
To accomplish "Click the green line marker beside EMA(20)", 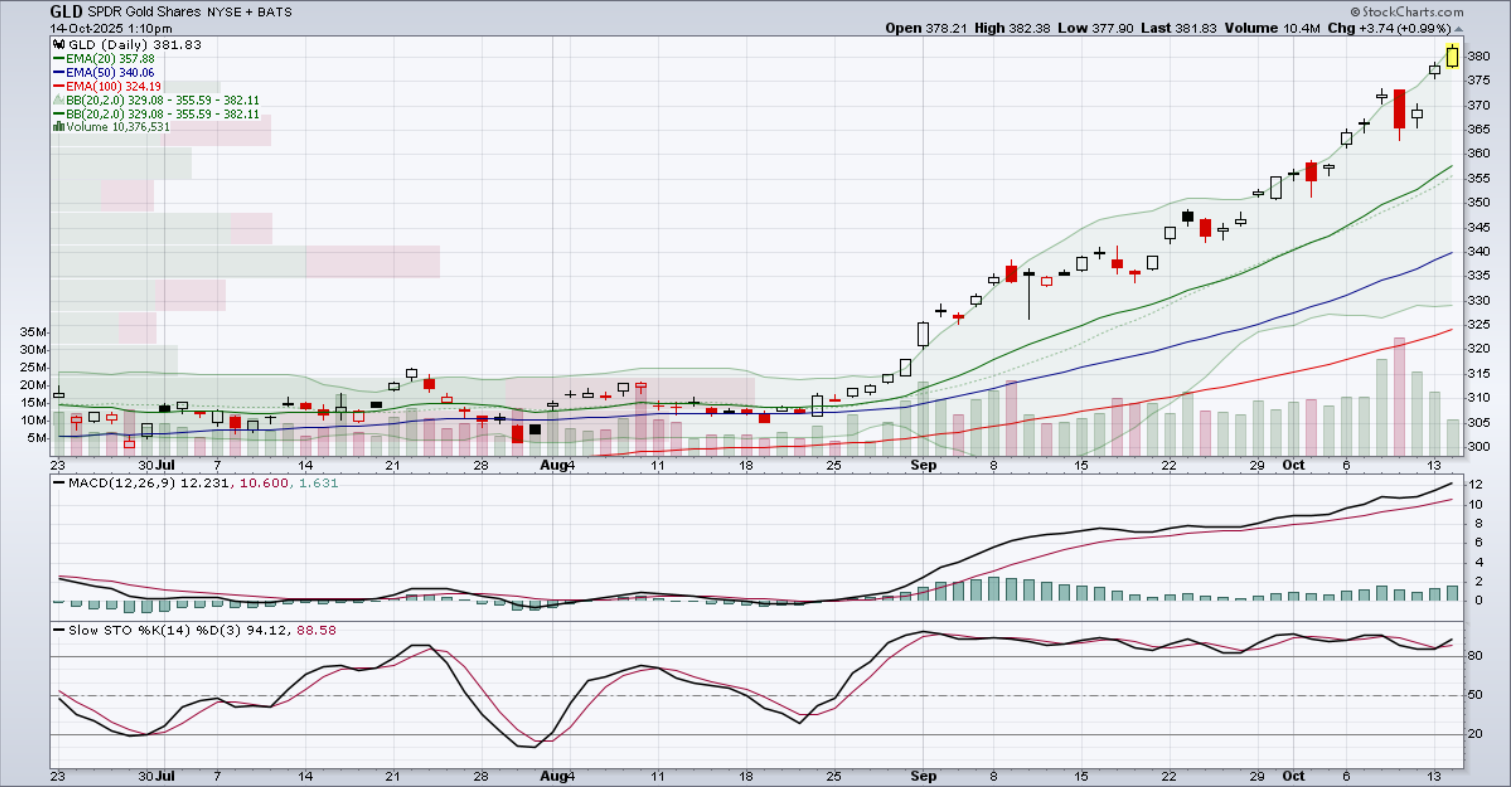I will (57, 59).
